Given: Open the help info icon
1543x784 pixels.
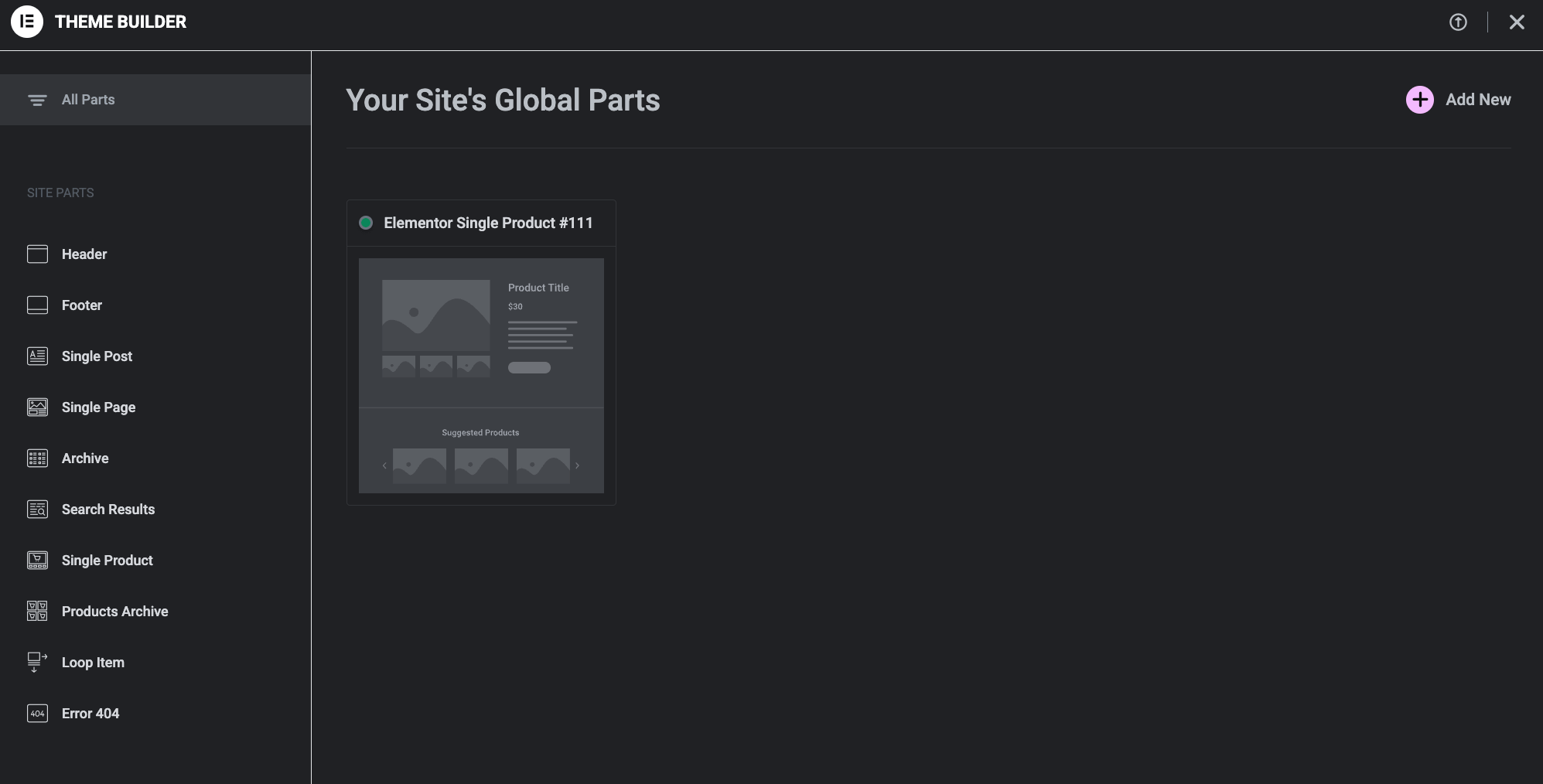Looking at the screenshot, I should point(1457,22).
